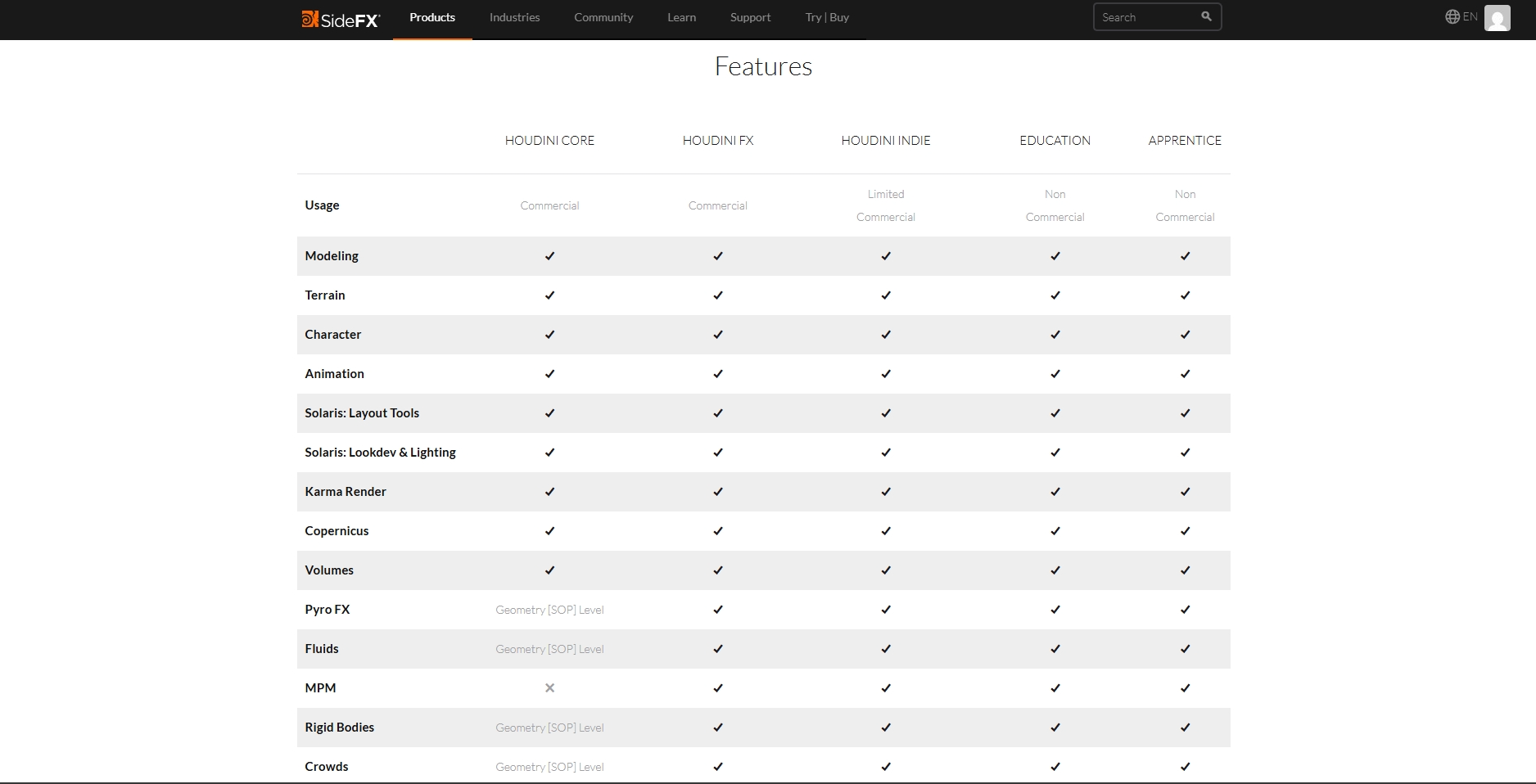Click the Features heading
The height and width of the screenshot is (784, 1536).
click(763, 66)
